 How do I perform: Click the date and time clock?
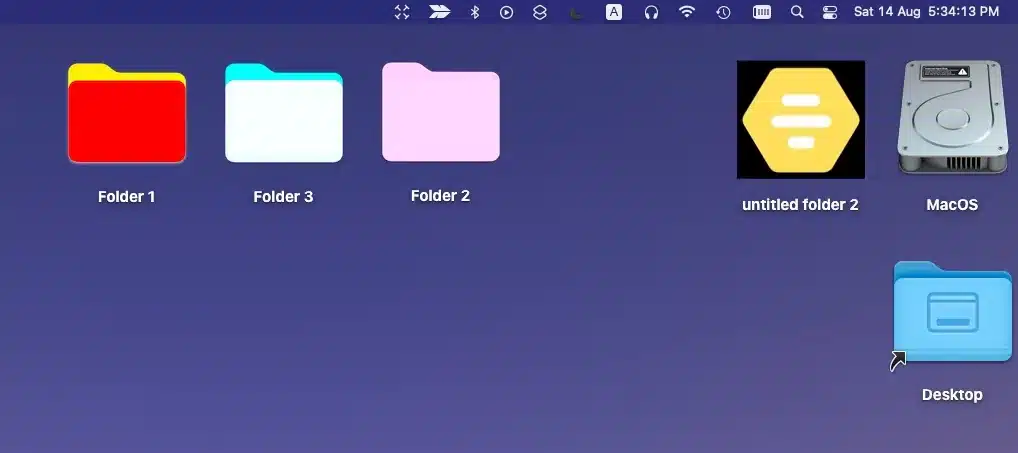[x=926, y=12]
